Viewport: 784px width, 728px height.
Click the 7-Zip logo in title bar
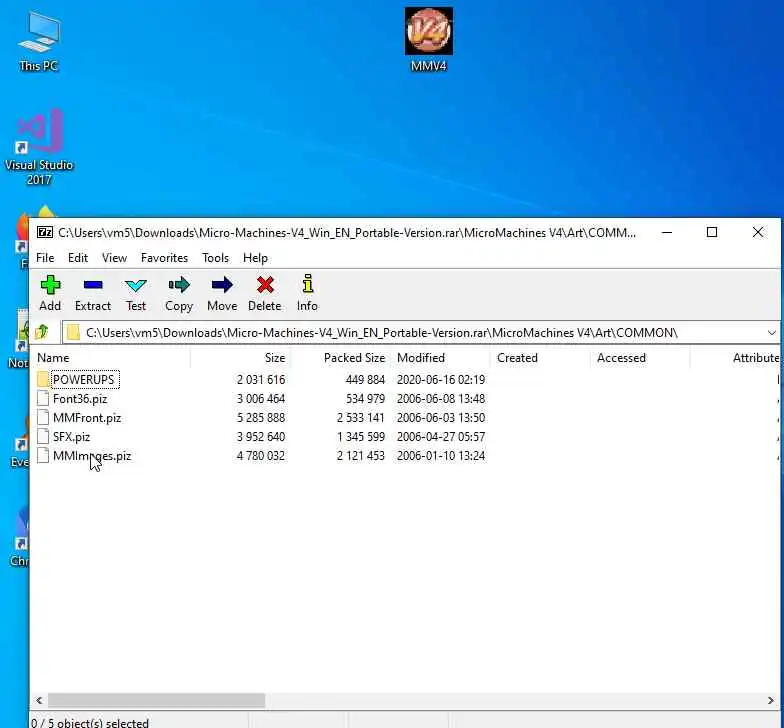pyautogui.click(x=45, y=232)
